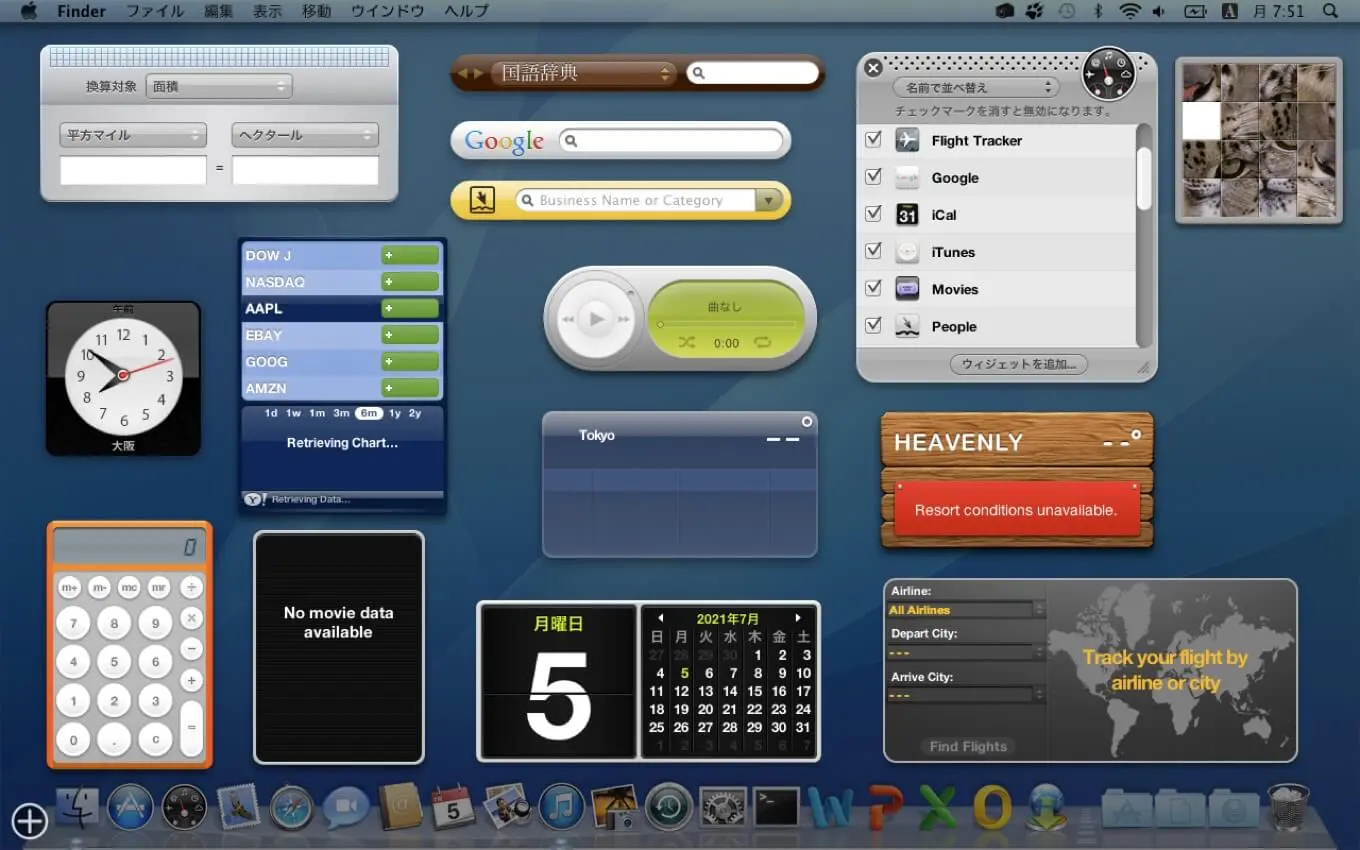Launch Microsoft Word from the dock

coord(830,807)
